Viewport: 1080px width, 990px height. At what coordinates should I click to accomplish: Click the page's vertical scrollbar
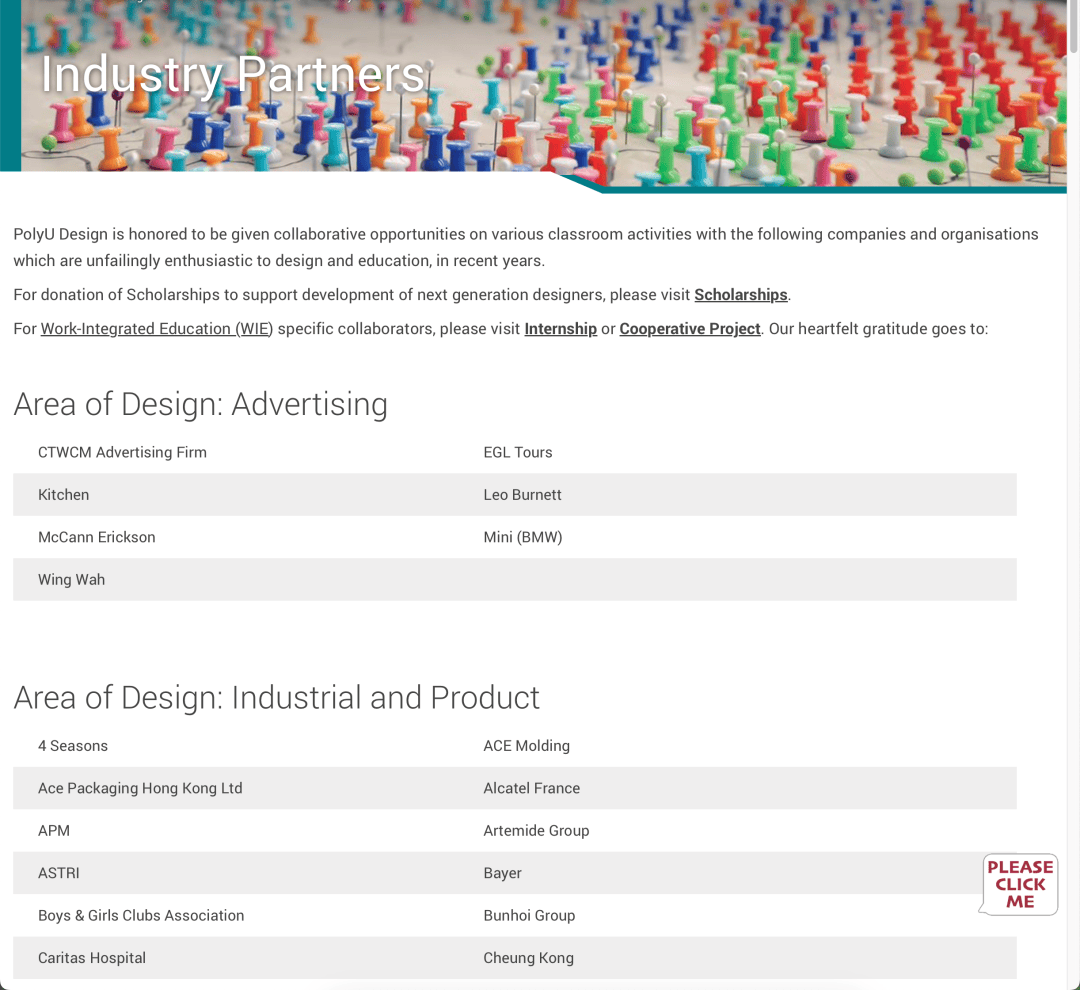1073,400
